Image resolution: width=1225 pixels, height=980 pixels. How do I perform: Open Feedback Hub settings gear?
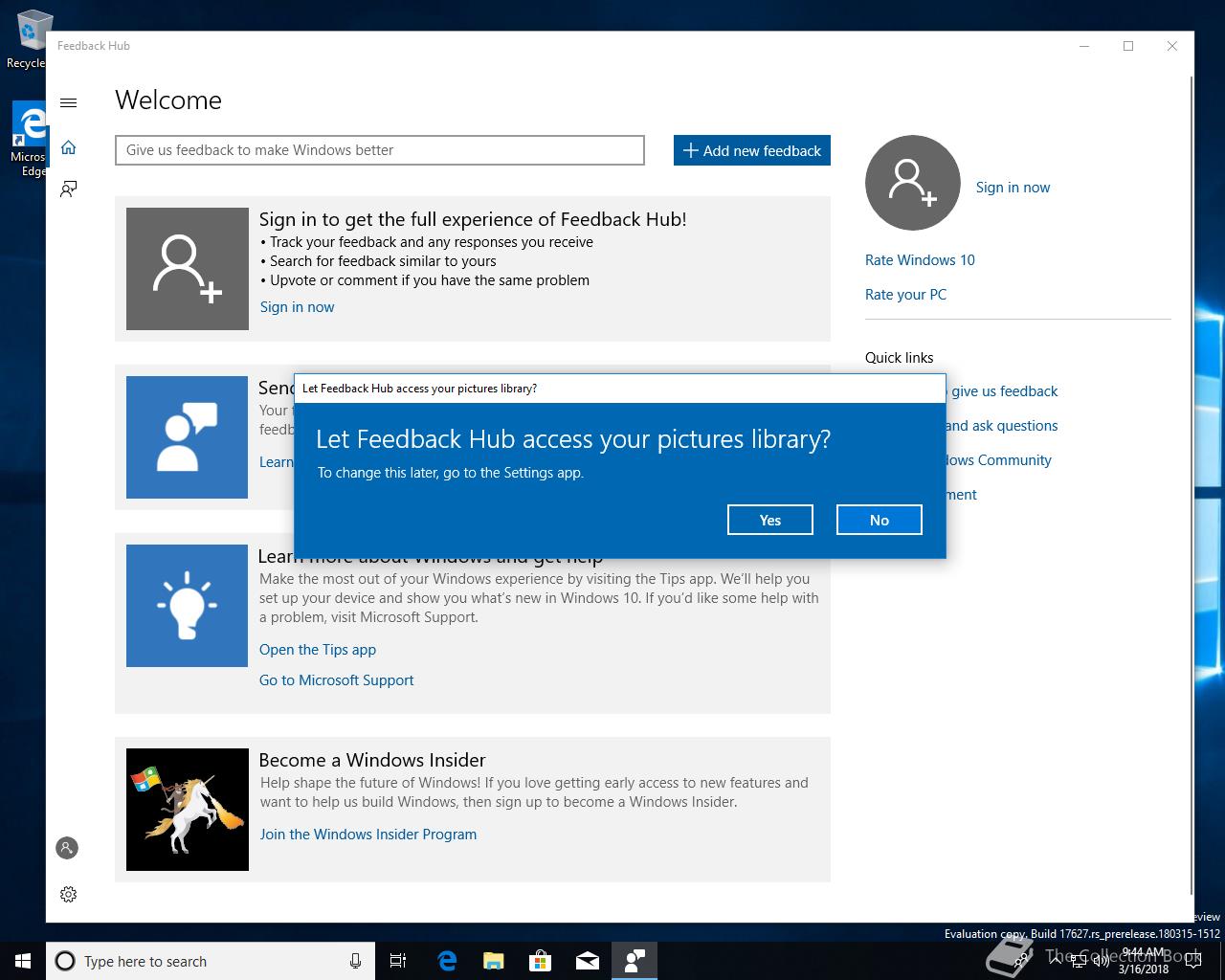pos(68,894)
